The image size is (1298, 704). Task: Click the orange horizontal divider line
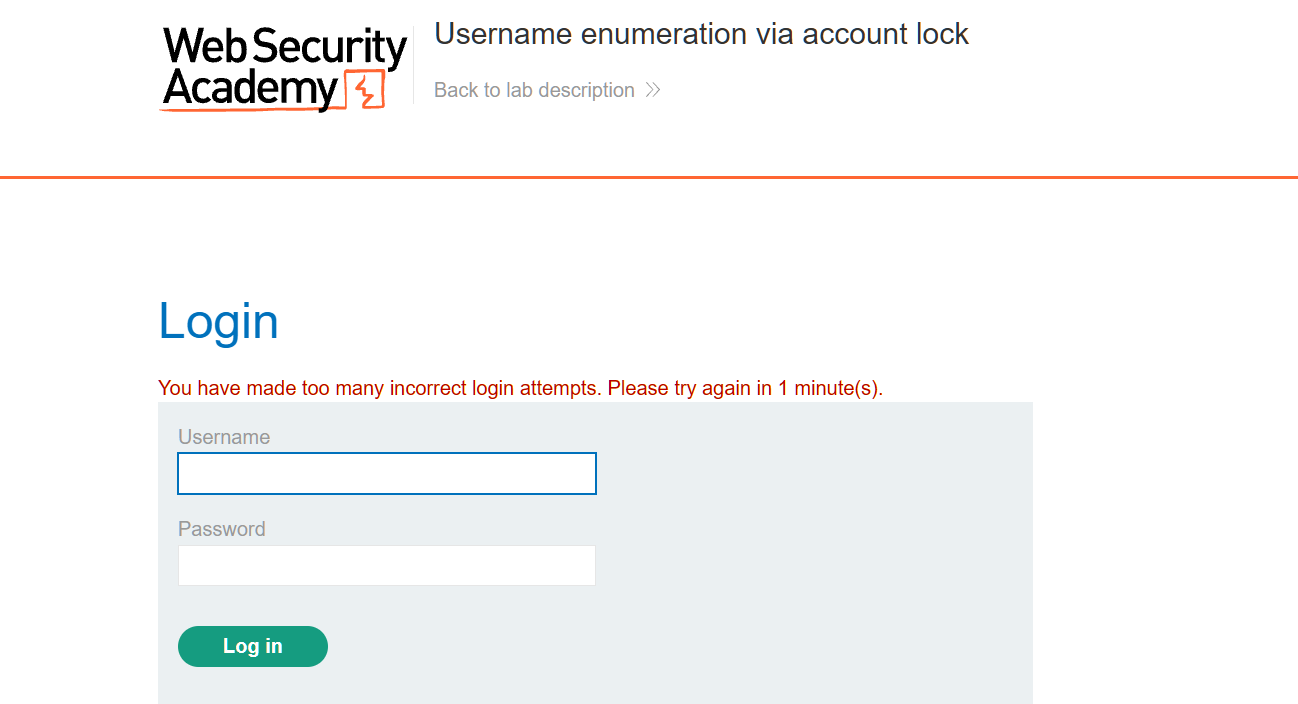coord(649,177)
